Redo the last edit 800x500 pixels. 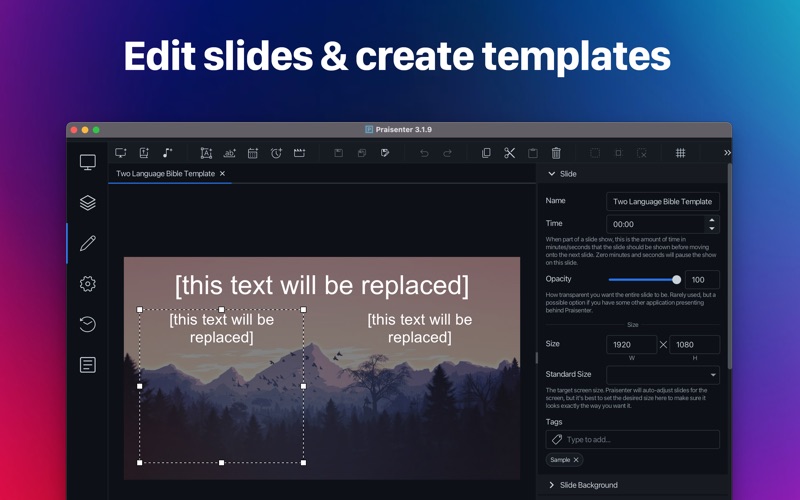tap(447, 153)
